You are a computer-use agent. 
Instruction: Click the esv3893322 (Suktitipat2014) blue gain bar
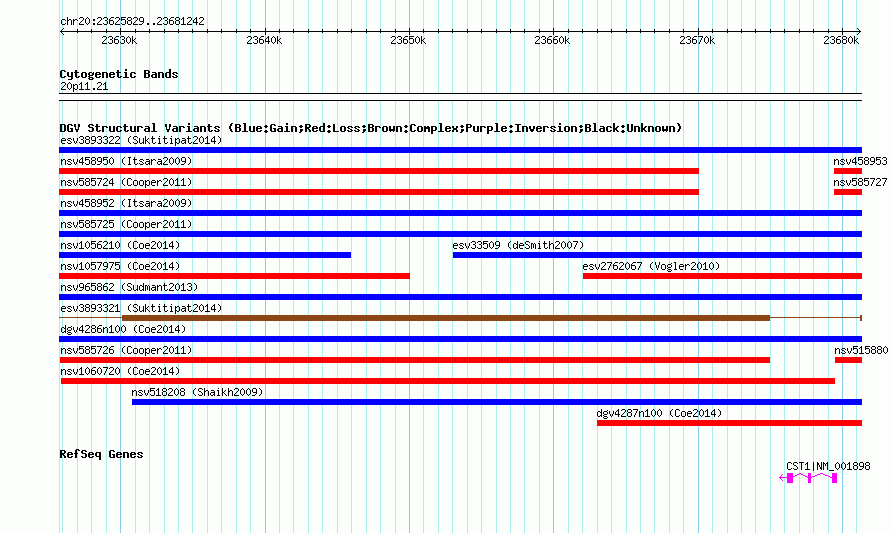460,150
